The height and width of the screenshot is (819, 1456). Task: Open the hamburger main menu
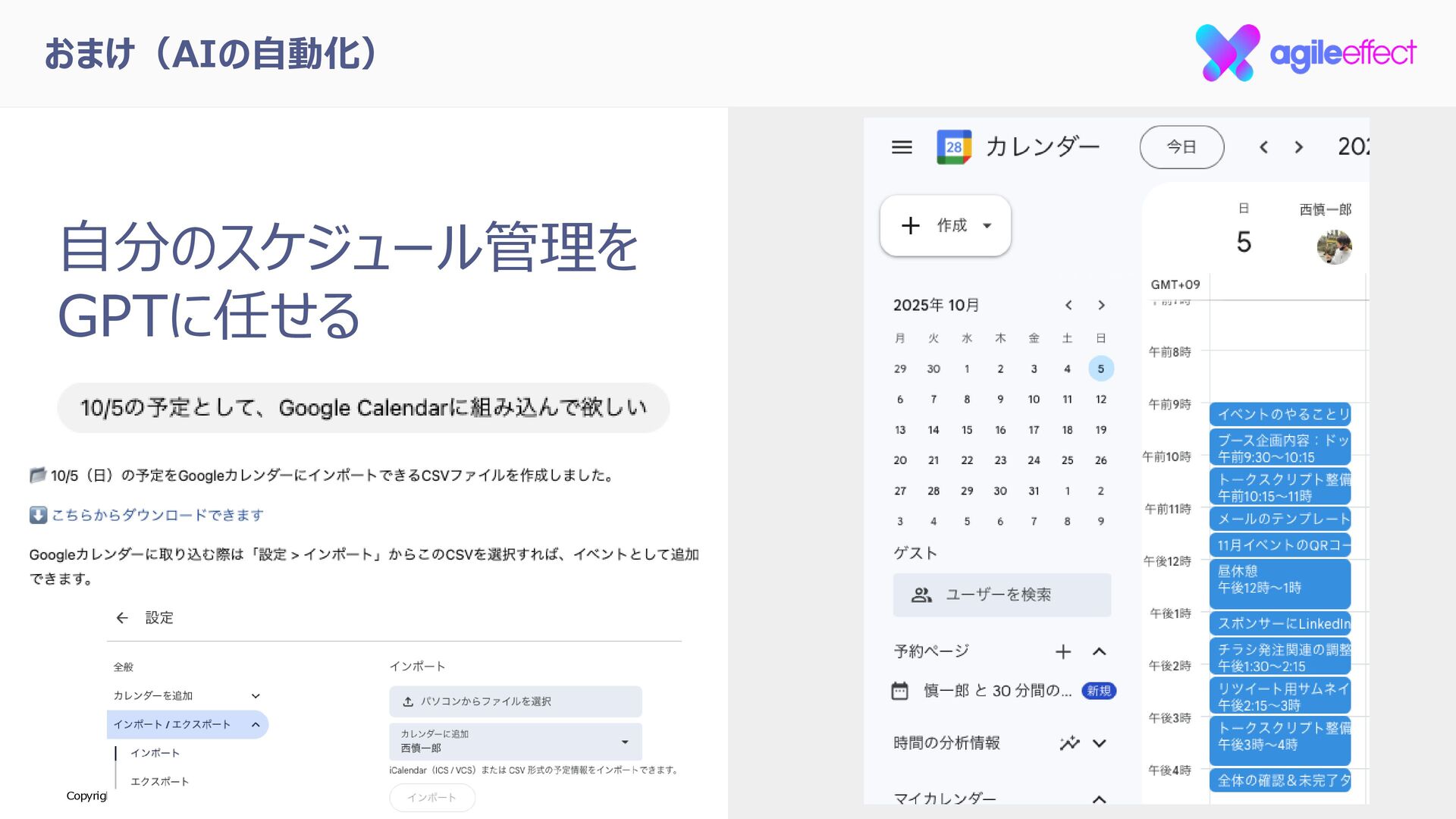[902, 147]
